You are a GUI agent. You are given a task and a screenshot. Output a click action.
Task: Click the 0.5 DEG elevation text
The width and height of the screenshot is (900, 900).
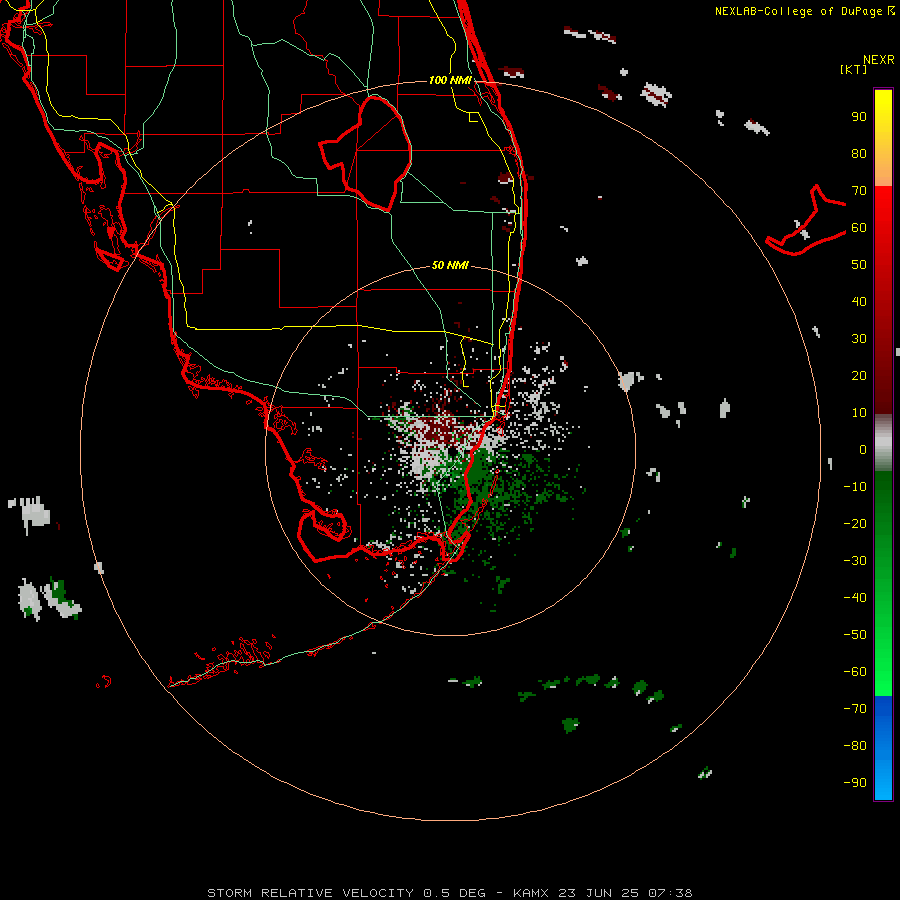click(x=455, y=893)
